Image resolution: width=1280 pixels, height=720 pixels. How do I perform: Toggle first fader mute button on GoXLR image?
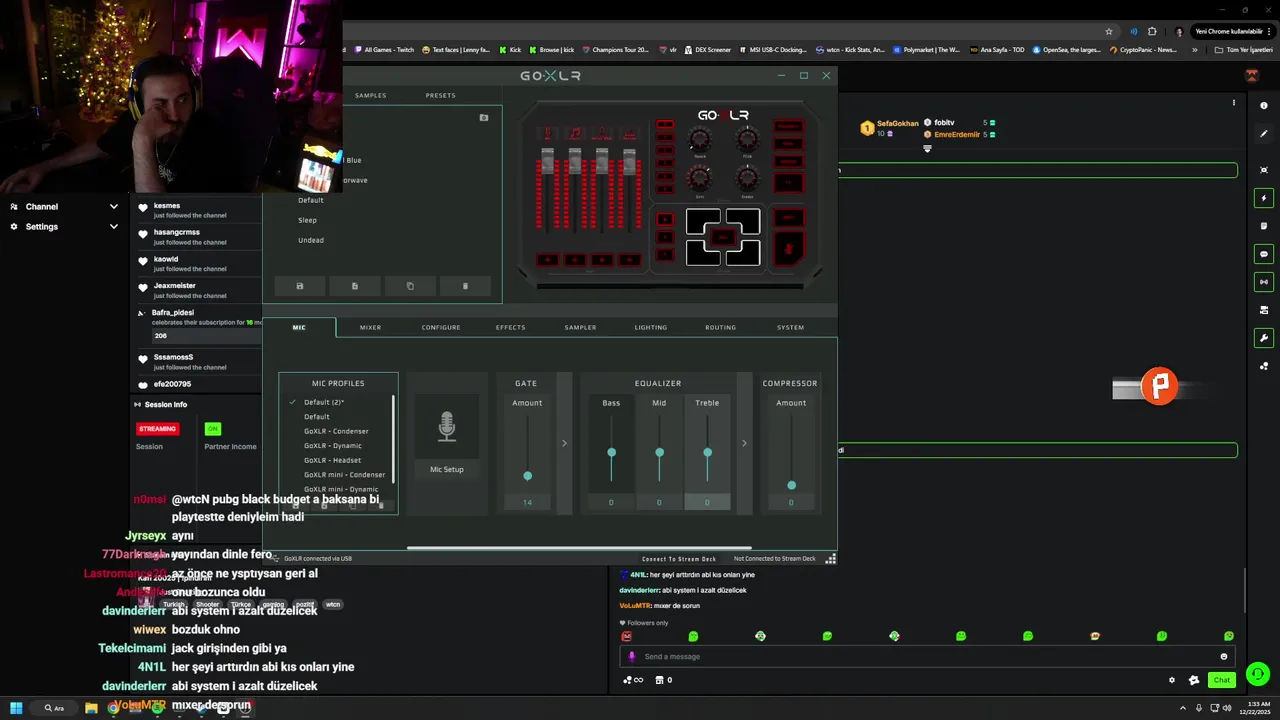coord(547,260)
